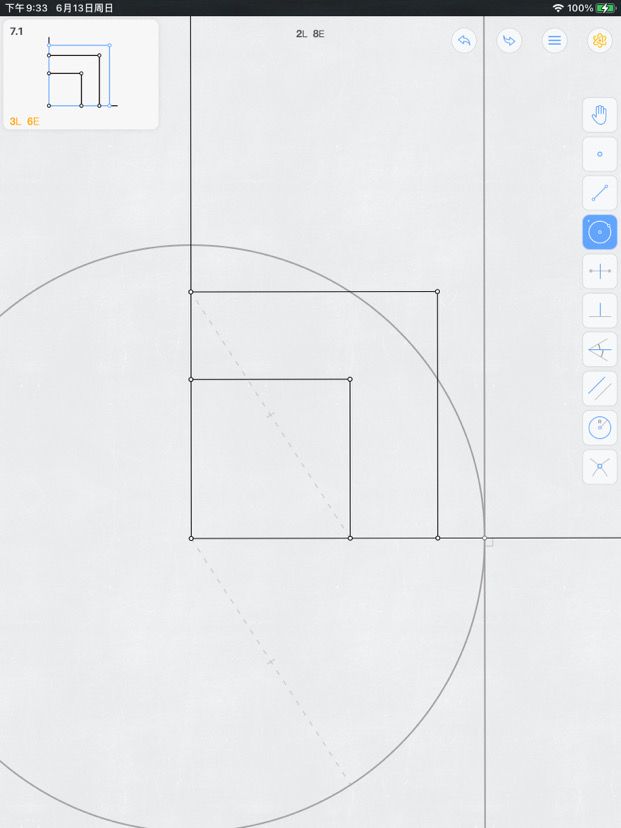Click the point where circle meets the baseline
Image resolution: width=621 pixels, height=828 pixels.
pyautogui.click(x=485, y=538)
